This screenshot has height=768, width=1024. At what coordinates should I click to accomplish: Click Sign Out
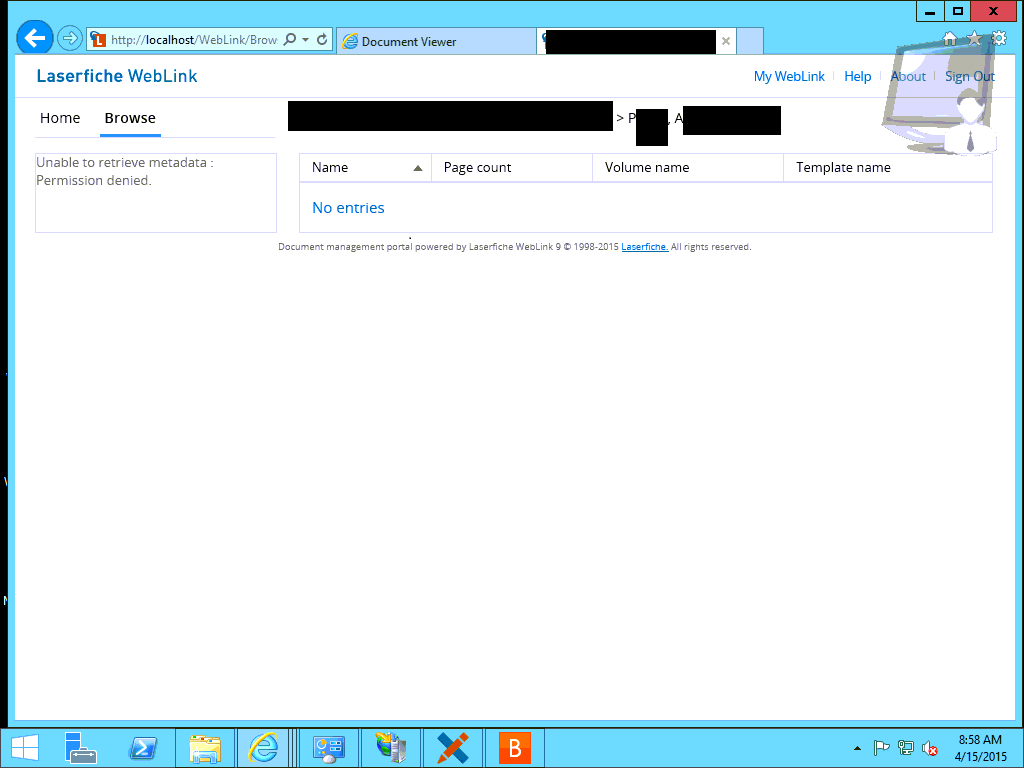pos(970,76)
